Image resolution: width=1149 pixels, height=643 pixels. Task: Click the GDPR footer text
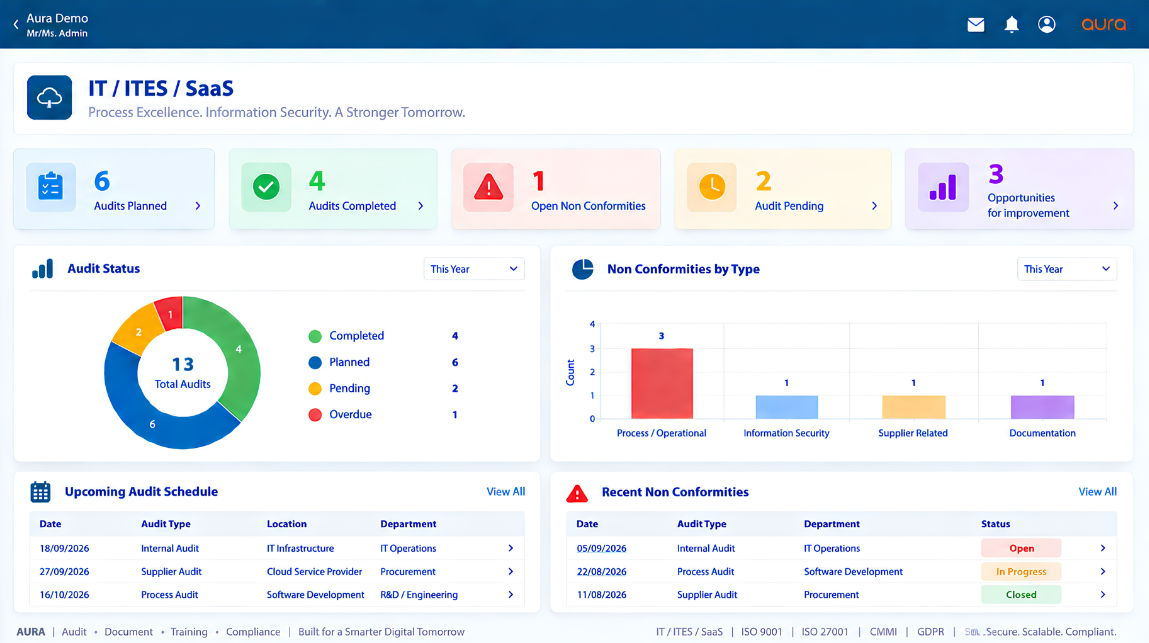click(x=931, y=632)
